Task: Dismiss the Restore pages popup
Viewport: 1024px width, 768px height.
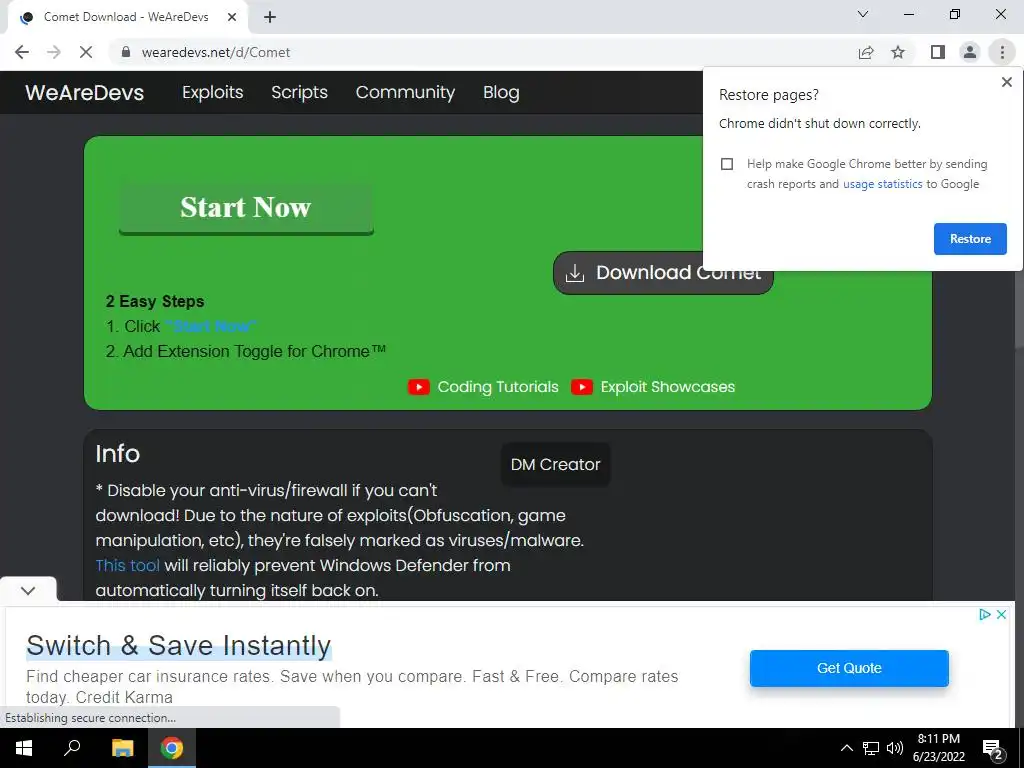Action: pos(1006,82)
